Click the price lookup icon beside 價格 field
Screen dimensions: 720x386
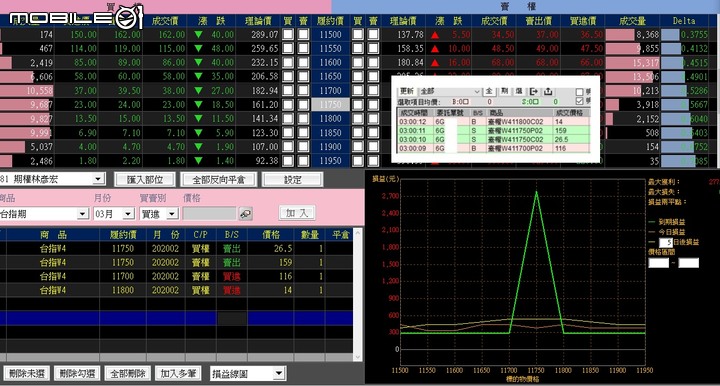[246, 213]
